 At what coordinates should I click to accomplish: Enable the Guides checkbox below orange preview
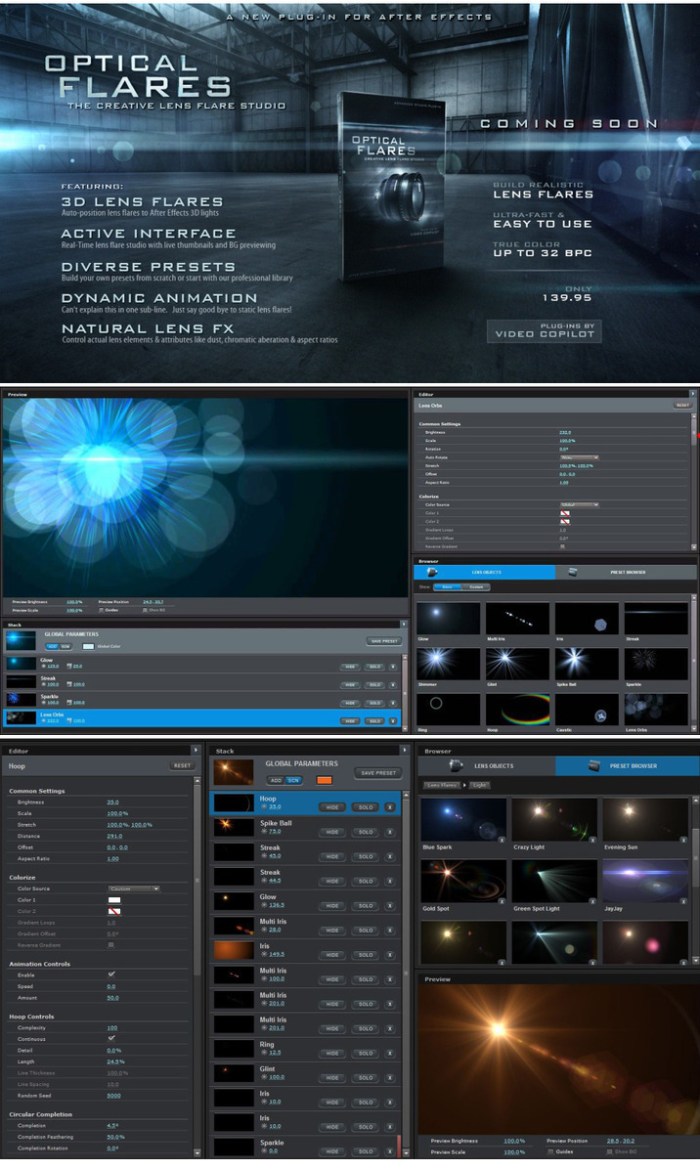[x=552, y=1153]
